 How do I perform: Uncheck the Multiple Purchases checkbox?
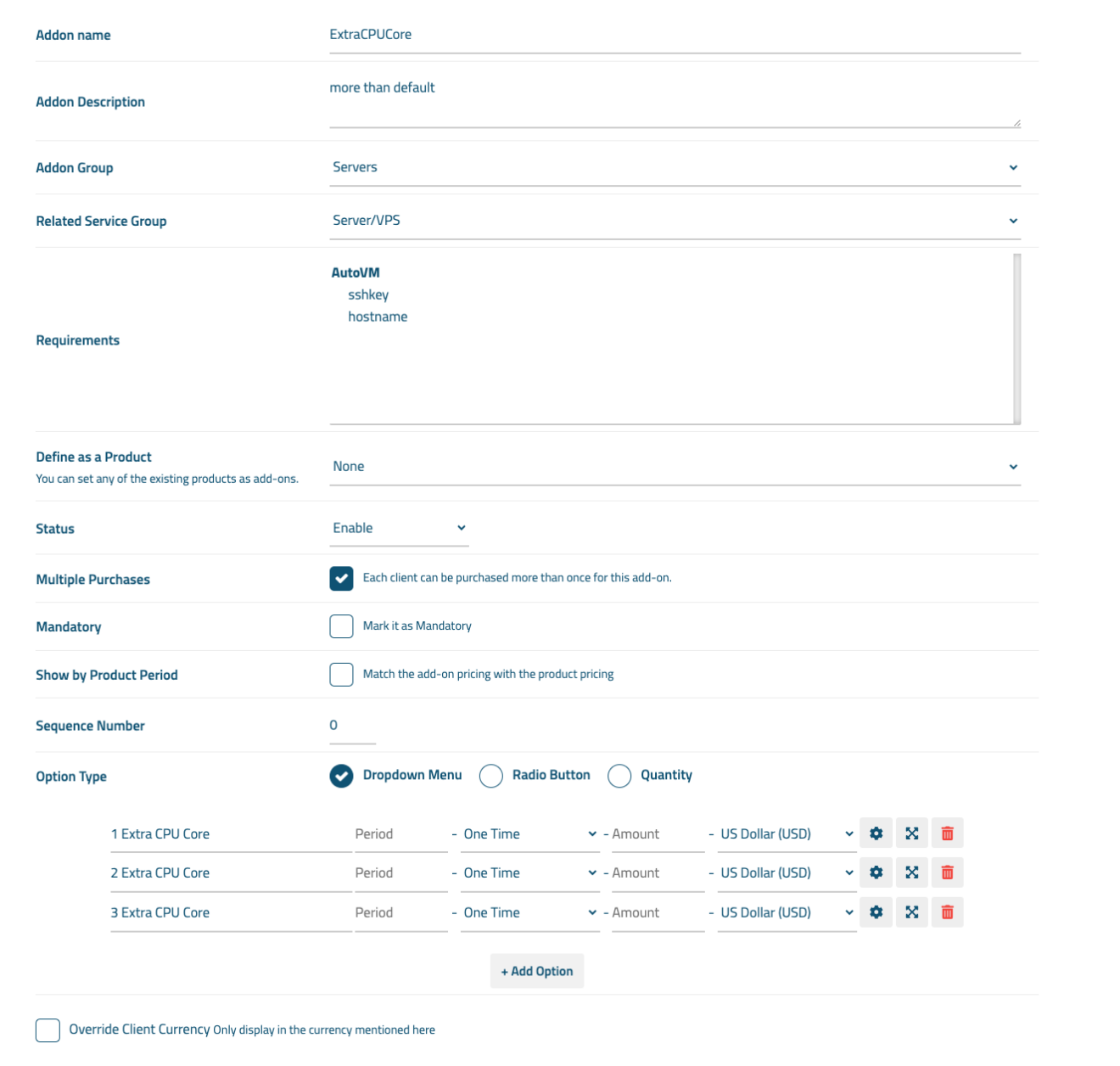(341, 578)
